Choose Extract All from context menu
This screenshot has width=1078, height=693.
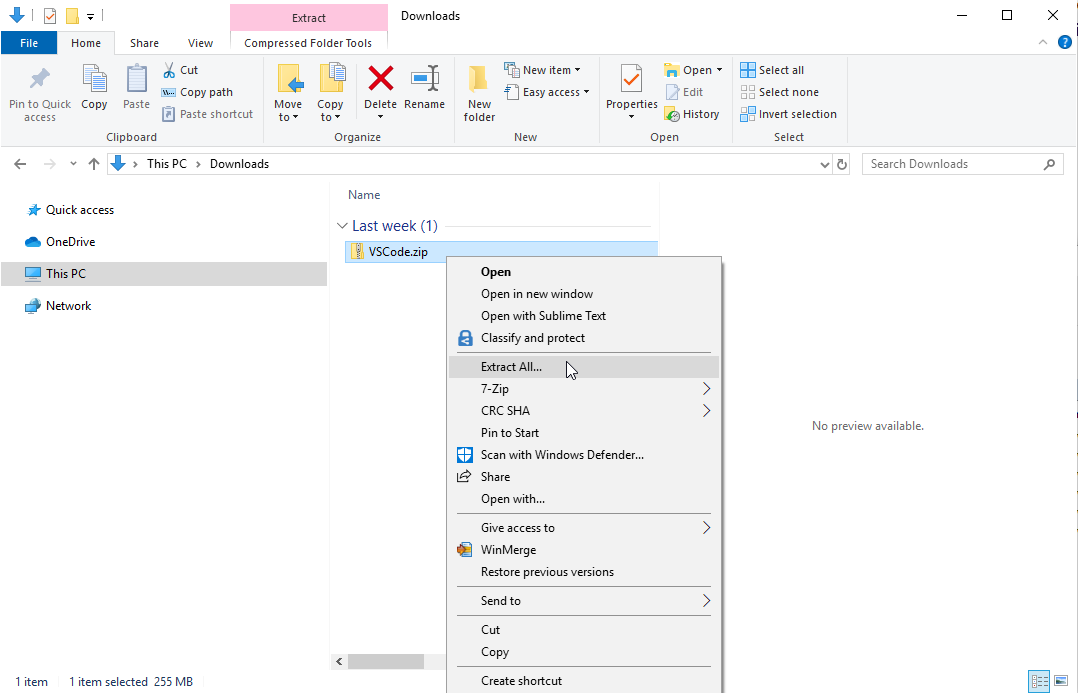pyautogui.click(x=511, y=367)
